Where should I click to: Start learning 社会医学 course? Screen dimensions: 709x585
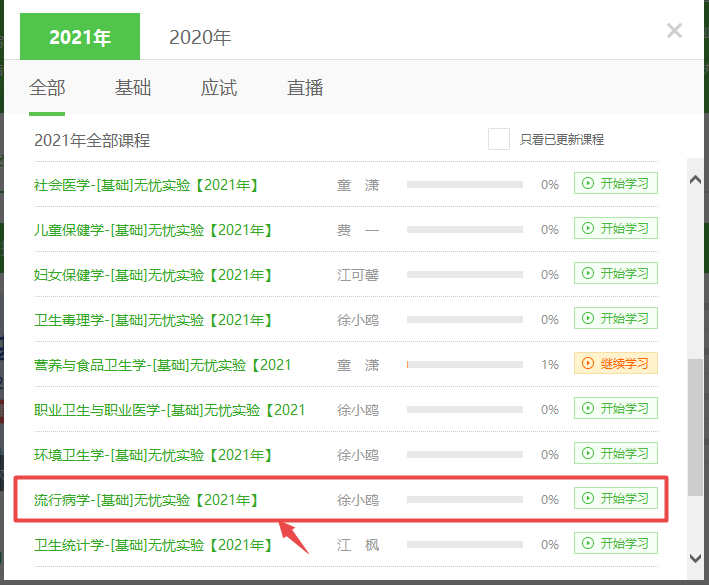[615, 184]
